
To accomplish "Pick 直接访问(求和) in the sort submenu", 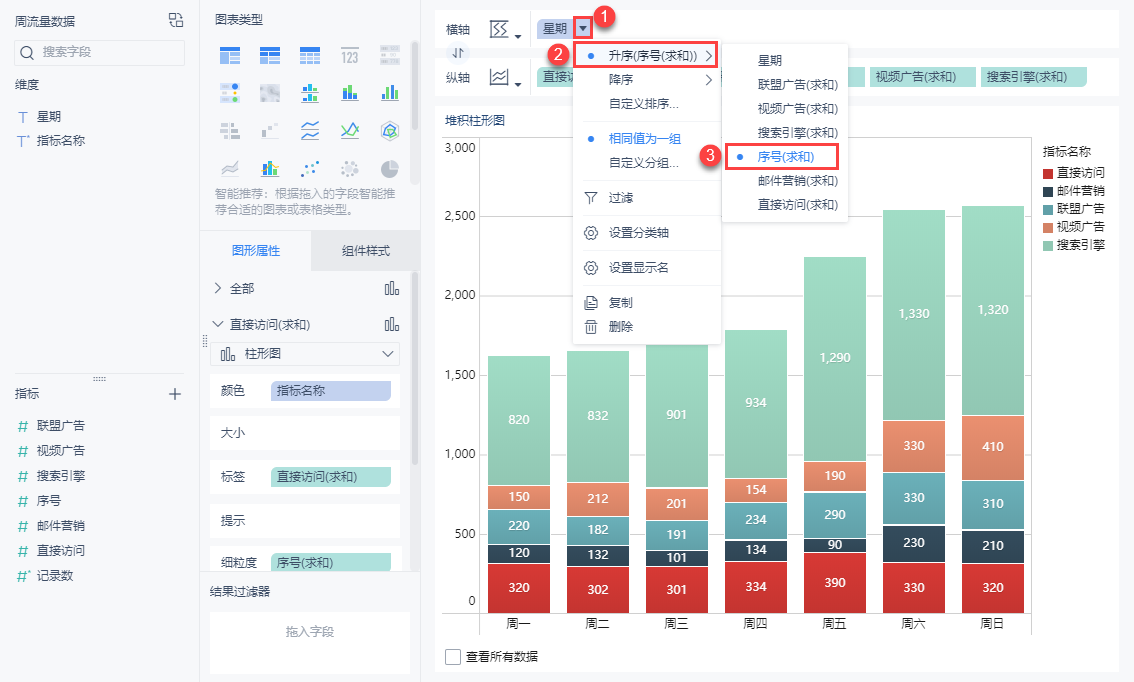I will click(798, 205).
